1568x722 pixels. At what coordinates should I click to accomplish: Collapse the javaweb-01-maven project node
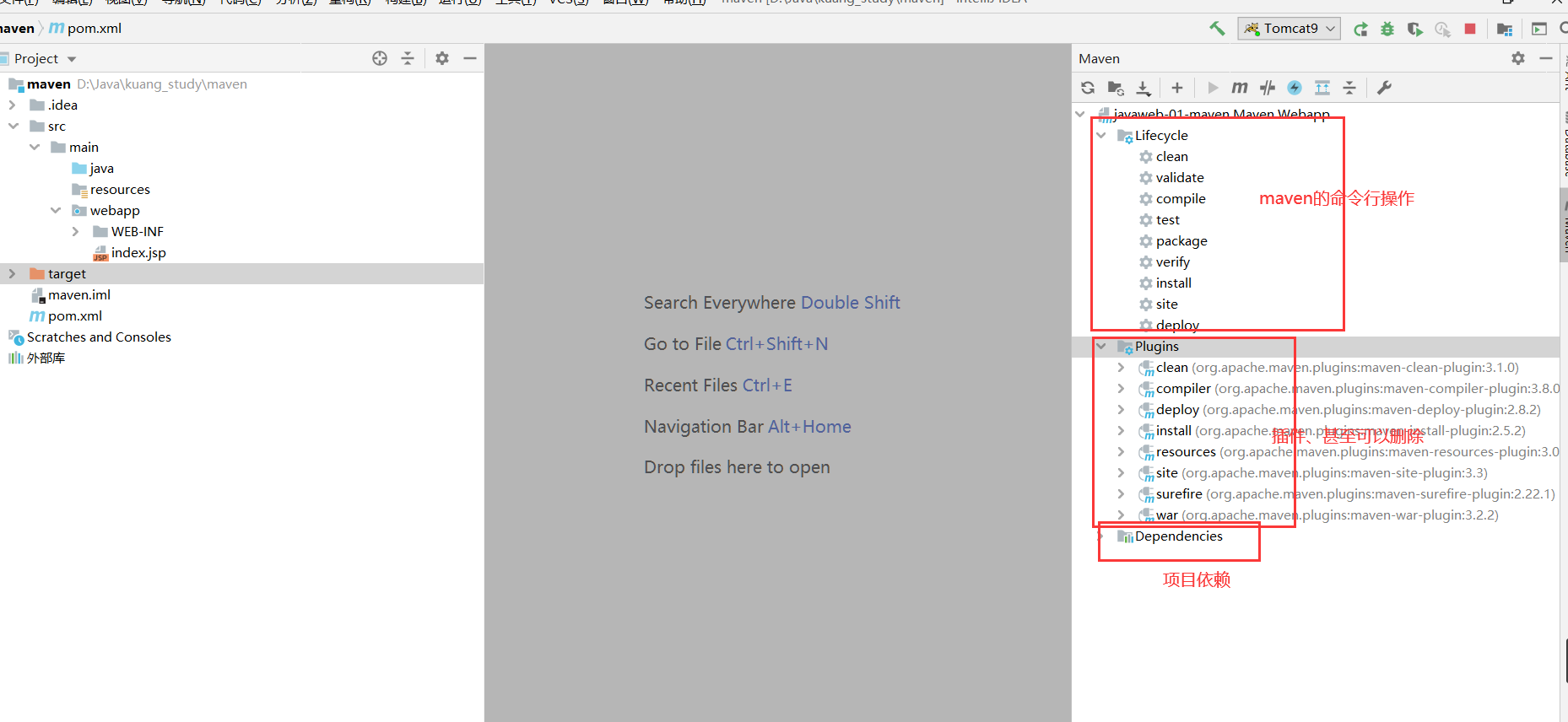coord(1080,114)
